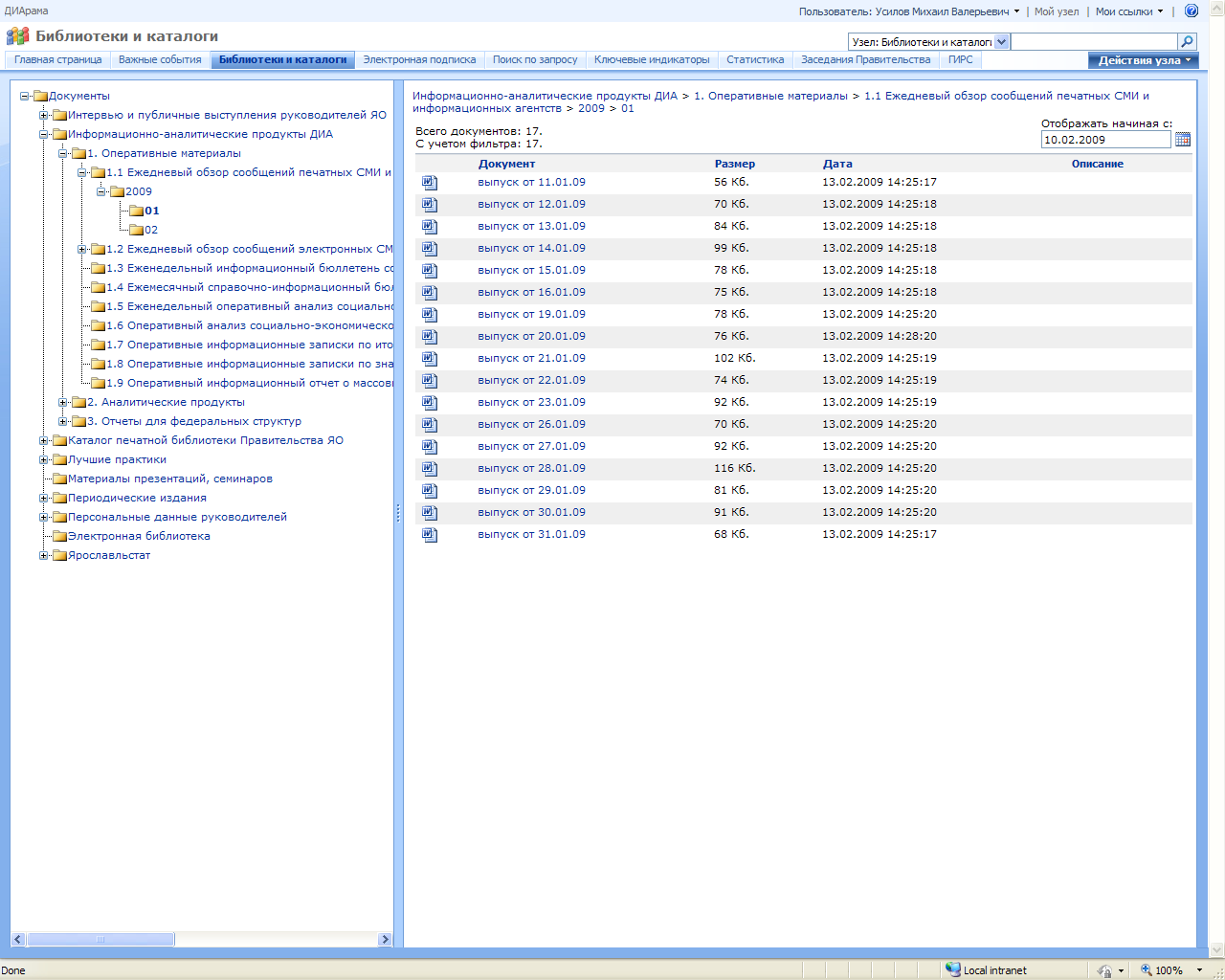Switch to the Статистика tab
Image resolution: width=1225 pixels, height=980 pixels.
point(754,59)
